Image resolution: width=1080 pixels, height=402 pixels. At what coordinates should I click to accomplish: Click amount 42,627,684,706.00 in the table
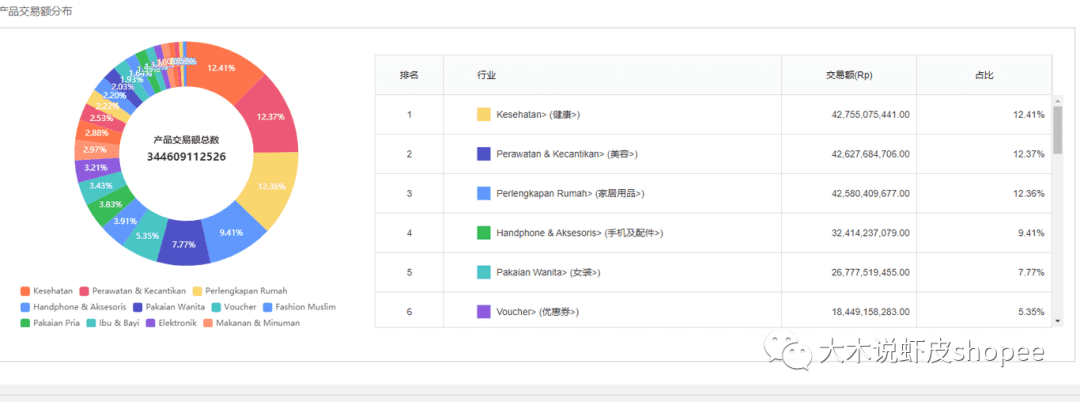coord(871,154)
